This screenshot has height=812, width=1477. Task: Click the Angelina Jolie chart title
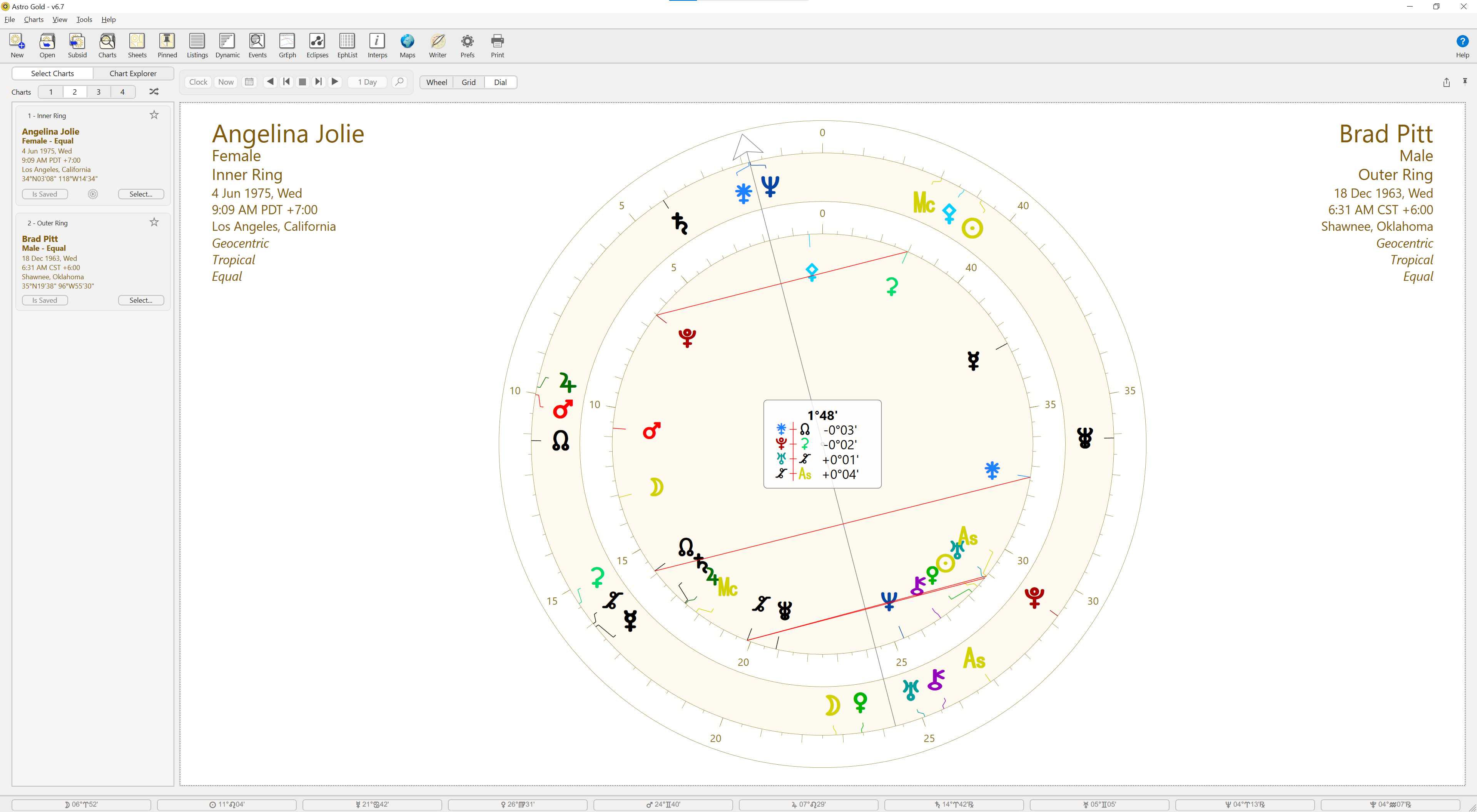[x=288, y=133]
